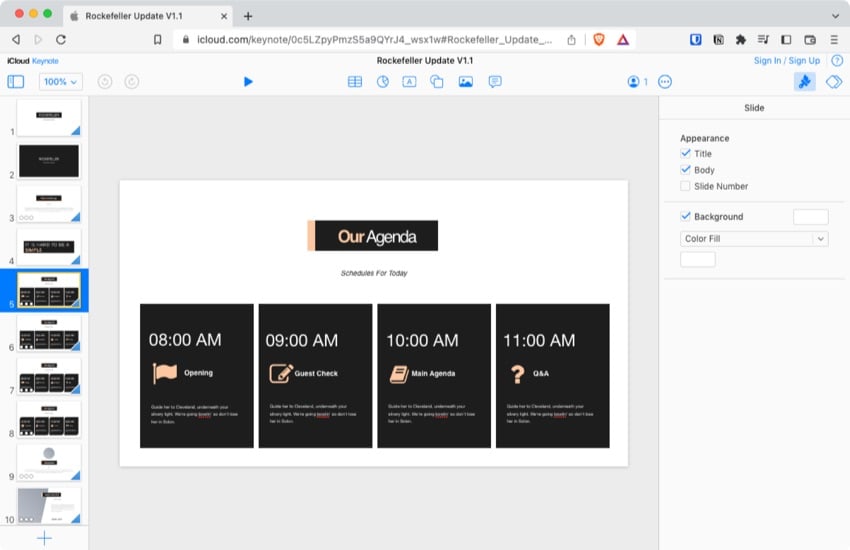Insert a table from toolbar
The width and height of the screenshot is (850, 550).
click(355, 82)
